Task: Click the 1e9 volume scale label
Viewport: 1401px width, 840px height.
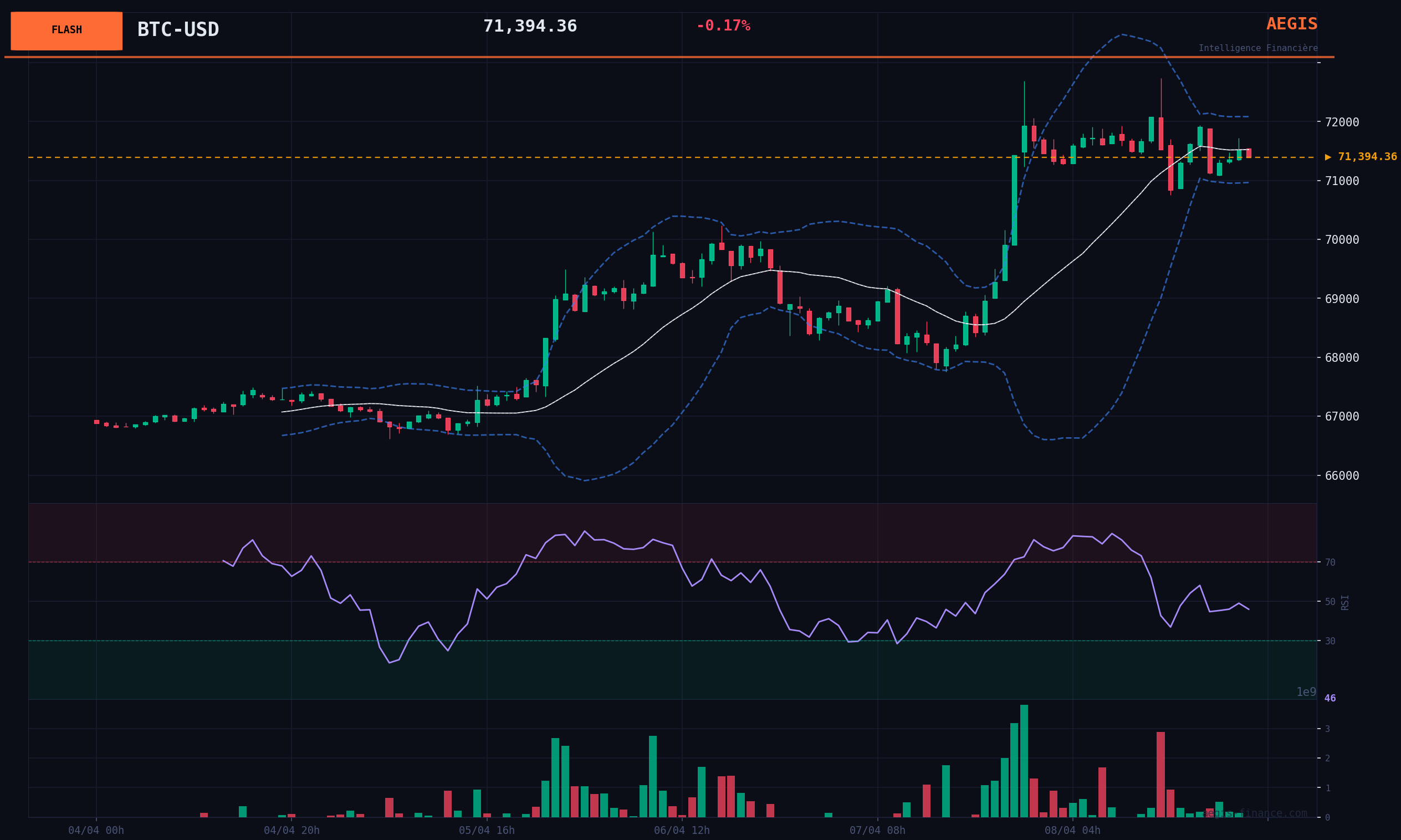Action: (1306, 692)
